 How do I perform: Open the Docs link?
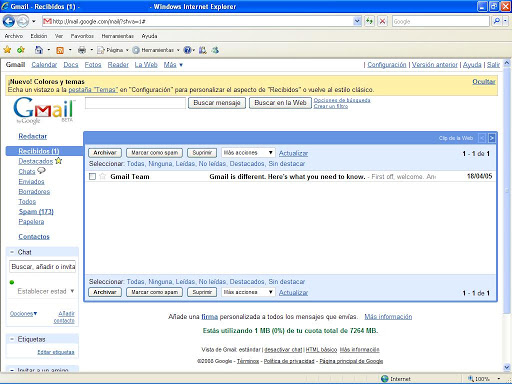click(71, 65)
